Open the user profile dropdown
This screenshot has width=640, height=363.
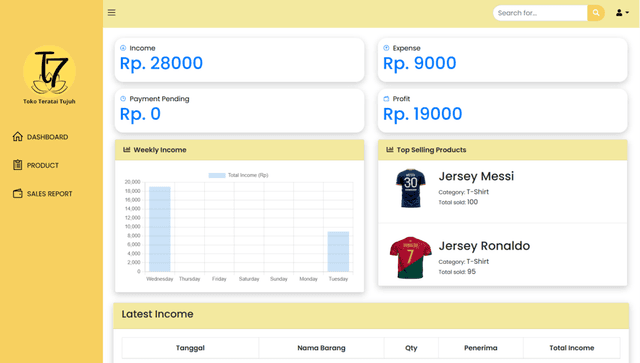[x=622, y=13]
